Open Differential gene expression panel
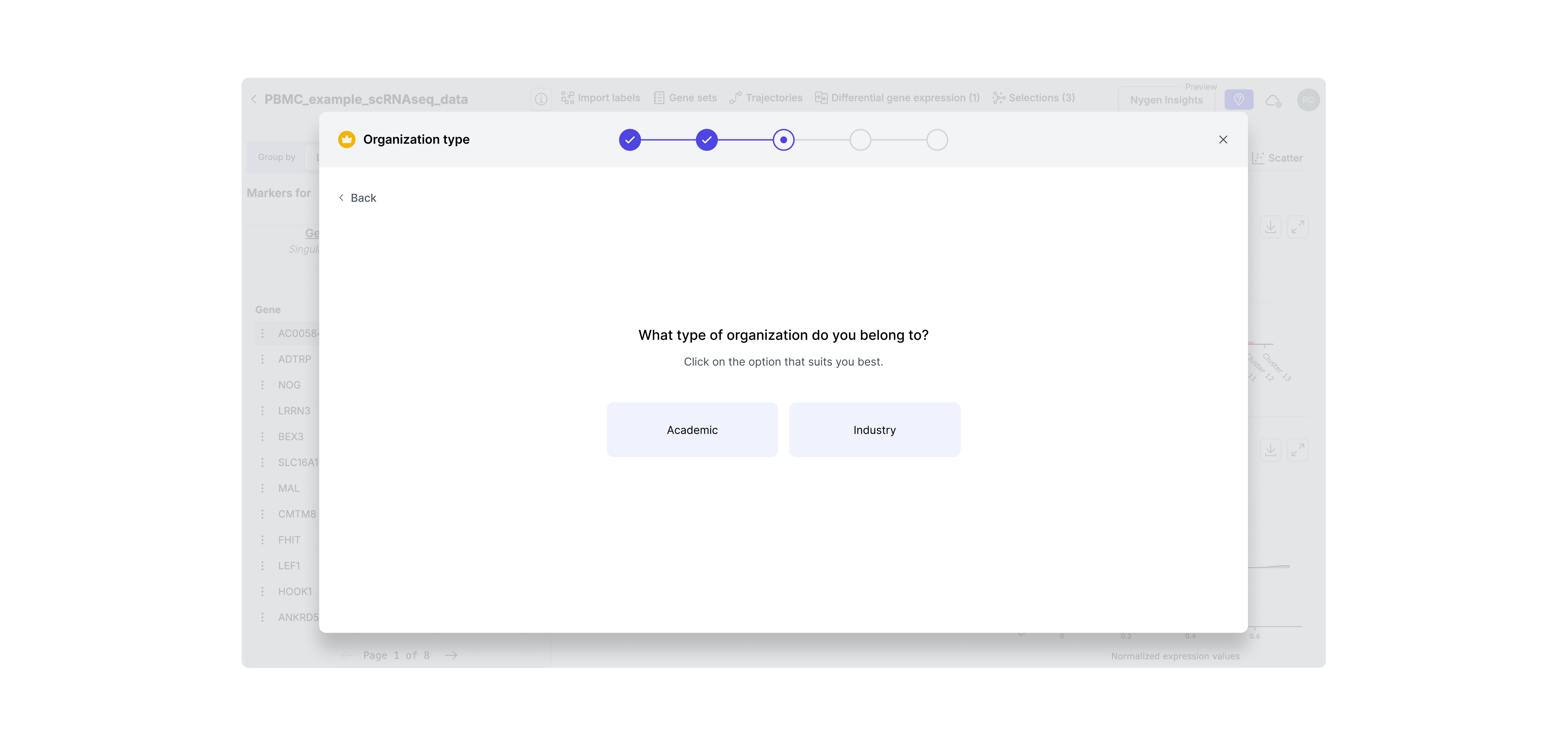The image size is (1568, 745). tap(897, 98)
